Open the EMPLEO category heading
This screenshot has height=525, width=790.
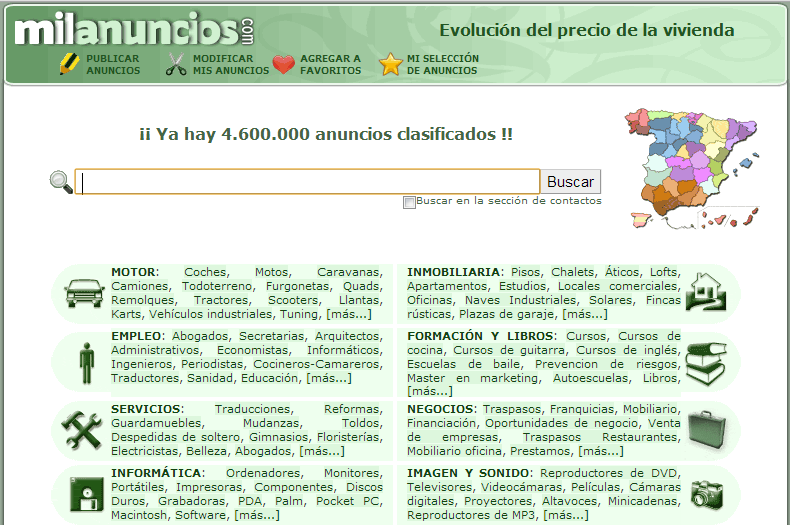(136, 336)
